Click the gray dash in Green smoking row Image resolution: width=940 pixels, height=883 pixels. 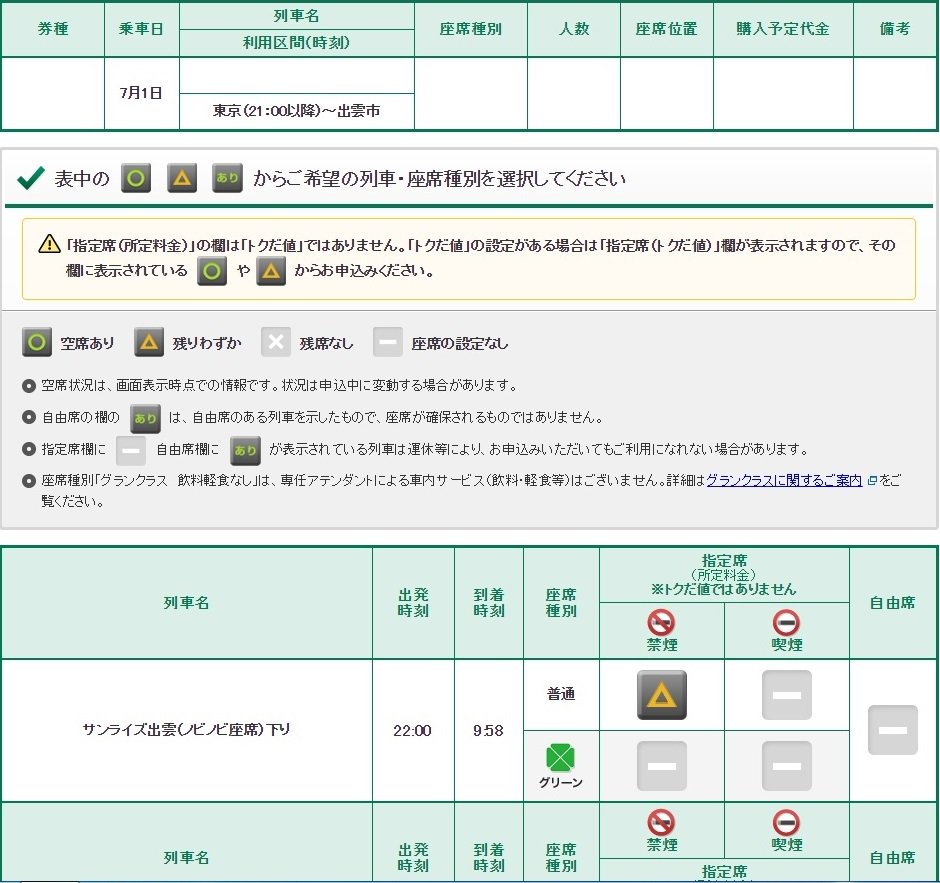click(x=787, y=766)
